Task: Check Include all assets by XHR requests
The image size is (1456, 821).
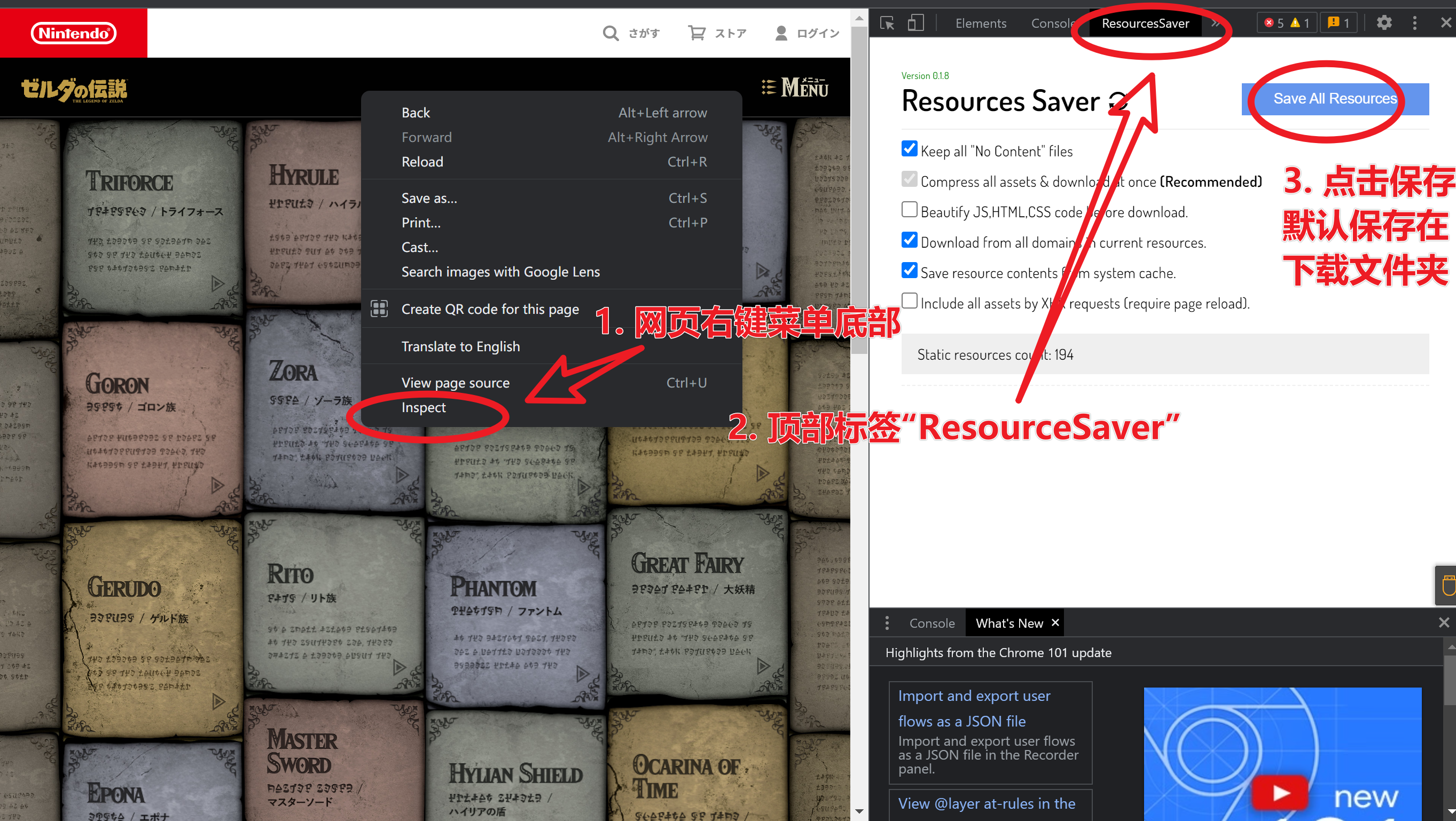Action: tap(910, 301)
